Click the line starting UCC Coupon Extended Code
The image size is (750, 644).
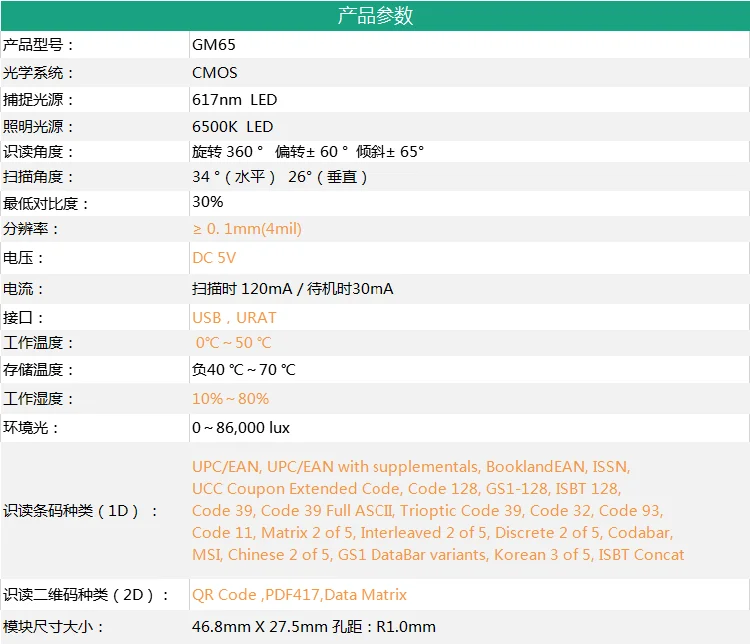click(x=407, y=489)
